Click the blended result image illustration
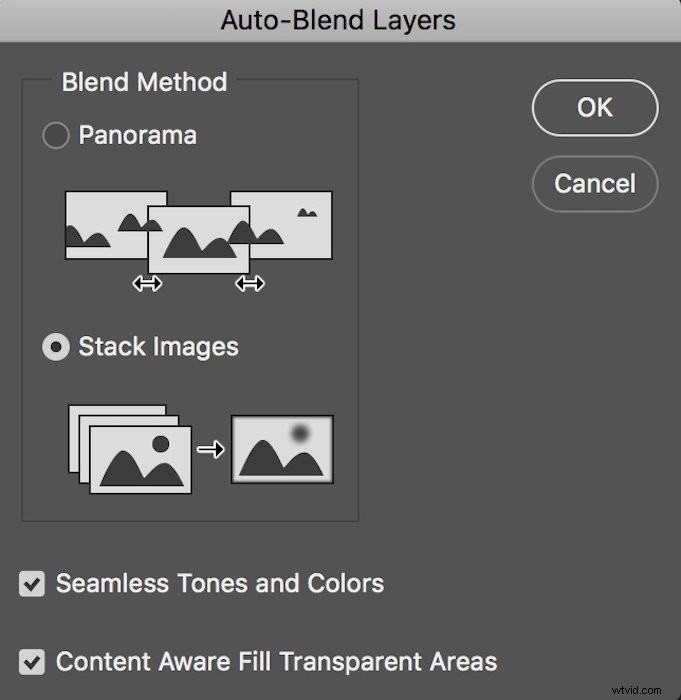 [282, 449]
